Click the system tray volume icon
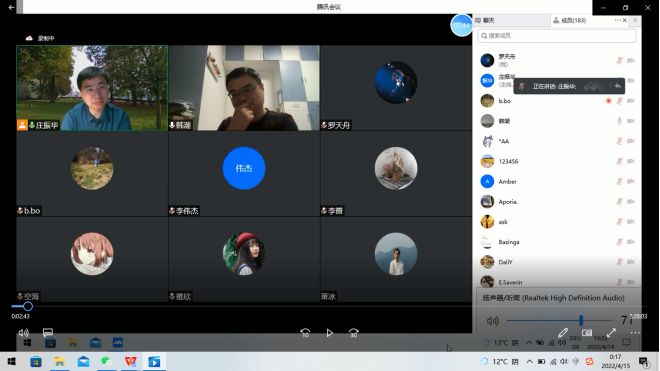This screenshot has width=660, height=371. (564, 362)
